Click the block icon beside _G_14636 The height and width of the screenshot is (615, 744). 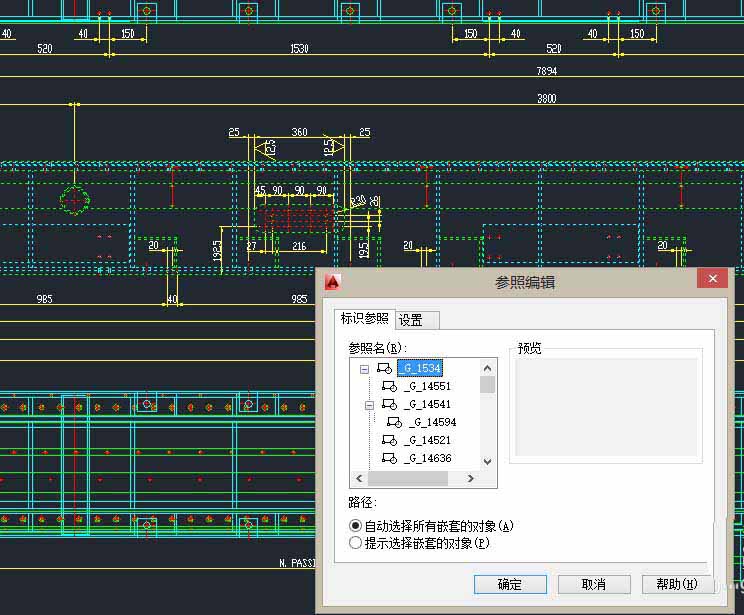point(389,458)
